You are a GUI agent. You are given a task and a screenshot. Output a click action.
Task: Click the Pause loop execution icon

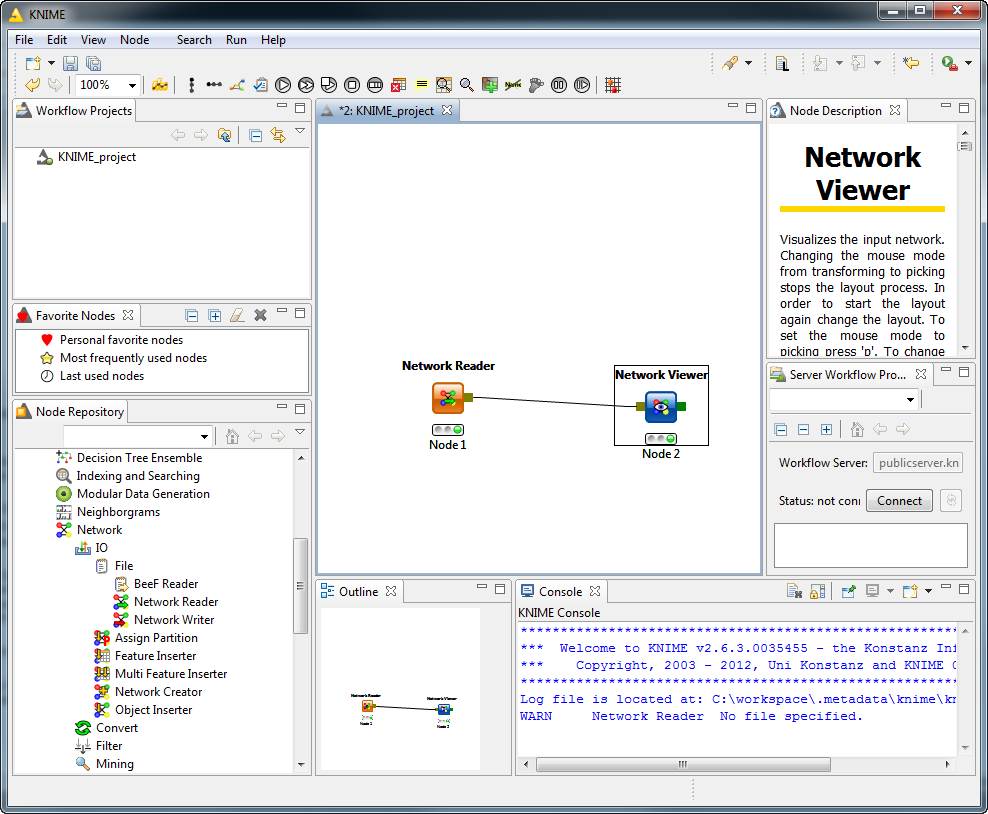[x=559, y=84]
